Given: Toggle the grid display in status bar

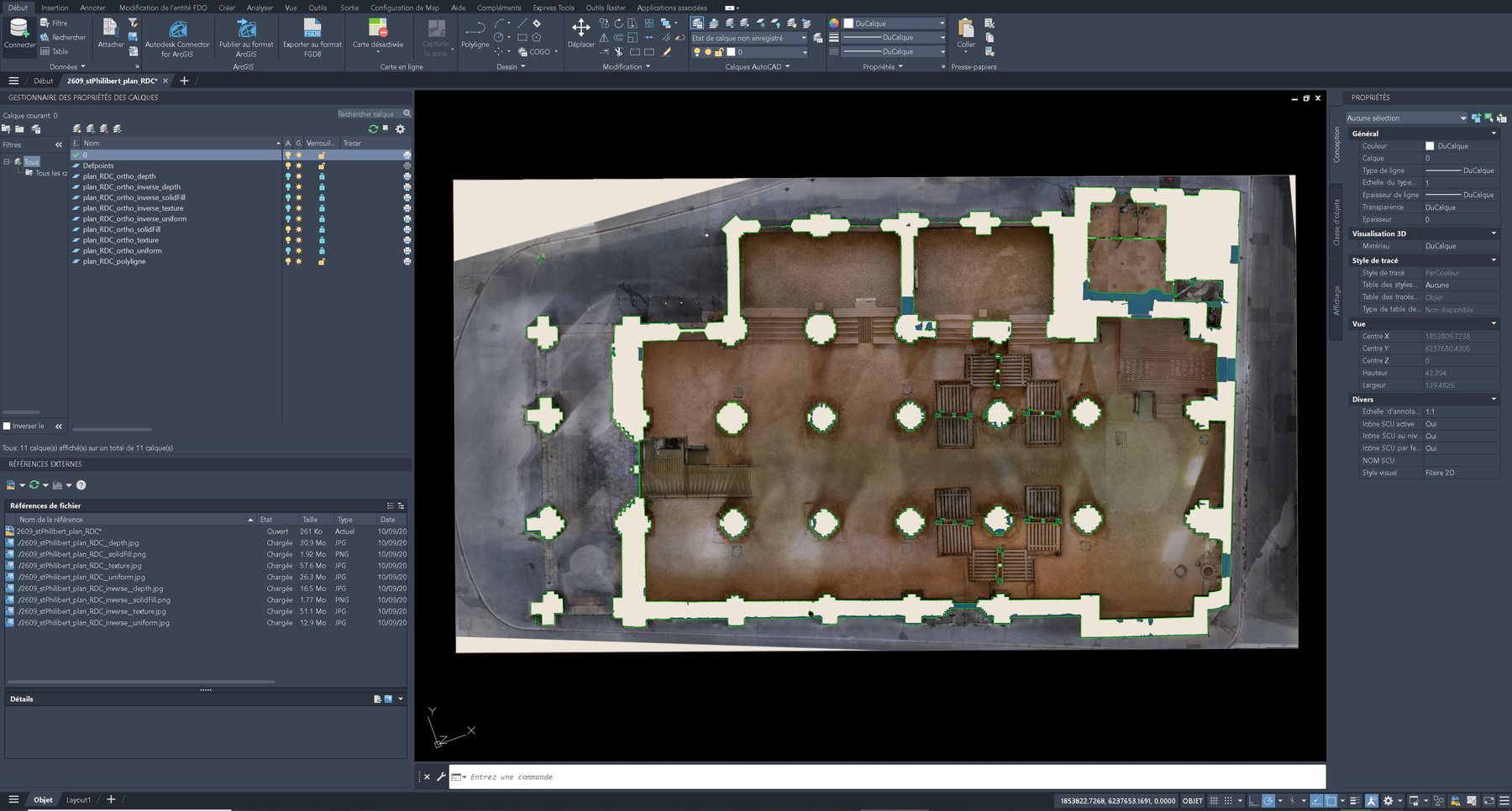Looking at the screenshot, I should pyautogui.click(x=1213, y=800).
